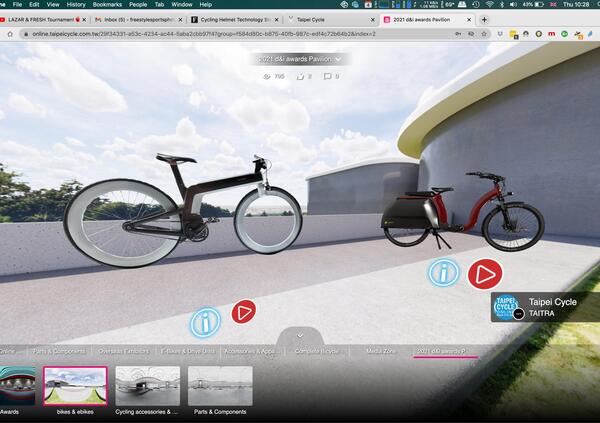Click info icon below the black concept bike
This screenshot has height=423, width=600.
coord(205,322)
